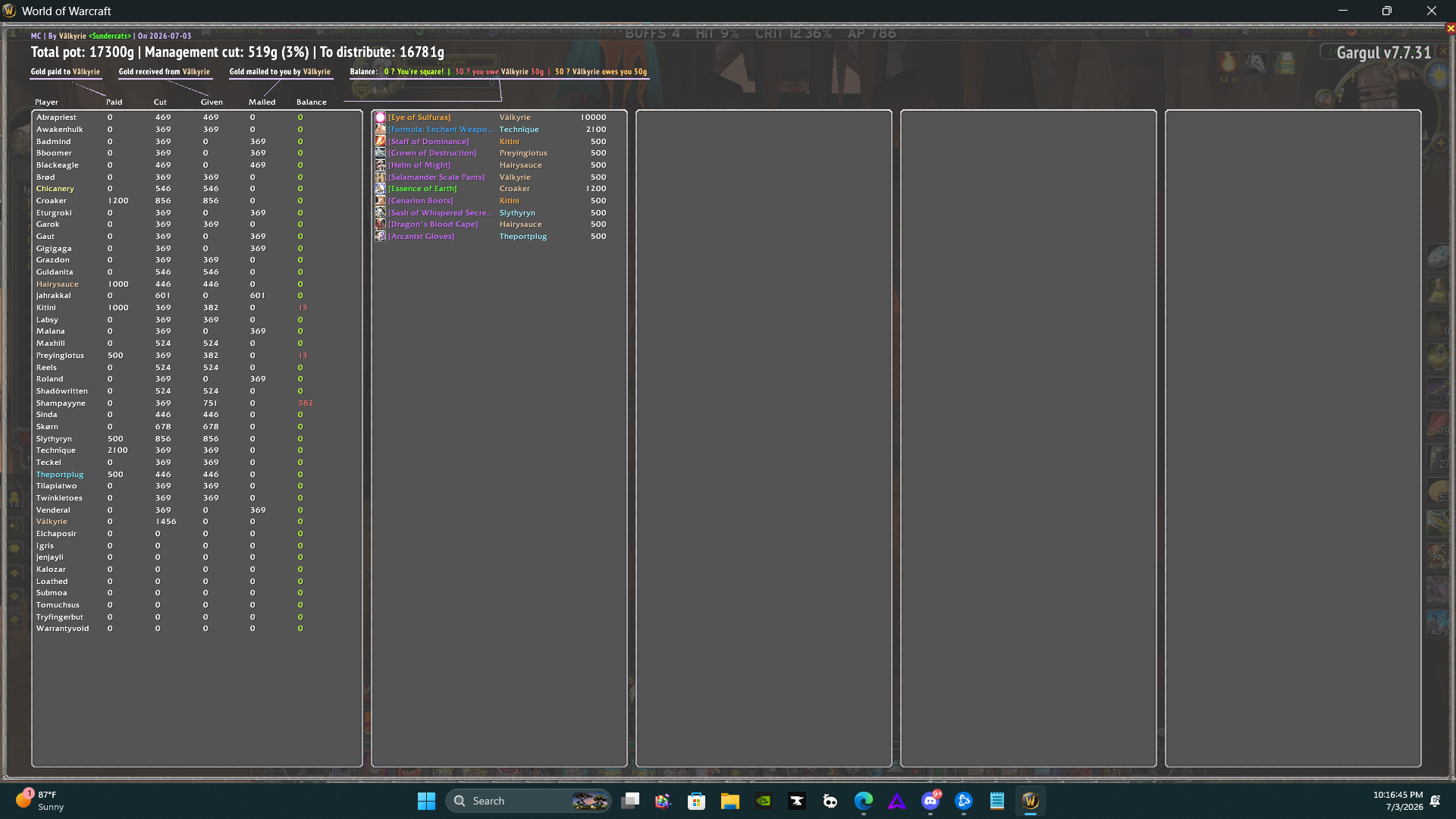This screenshot has width=1456, height=819.
Task: Click the Sash of Whispered Secrets icon
Action: click(x=381, y=213)
